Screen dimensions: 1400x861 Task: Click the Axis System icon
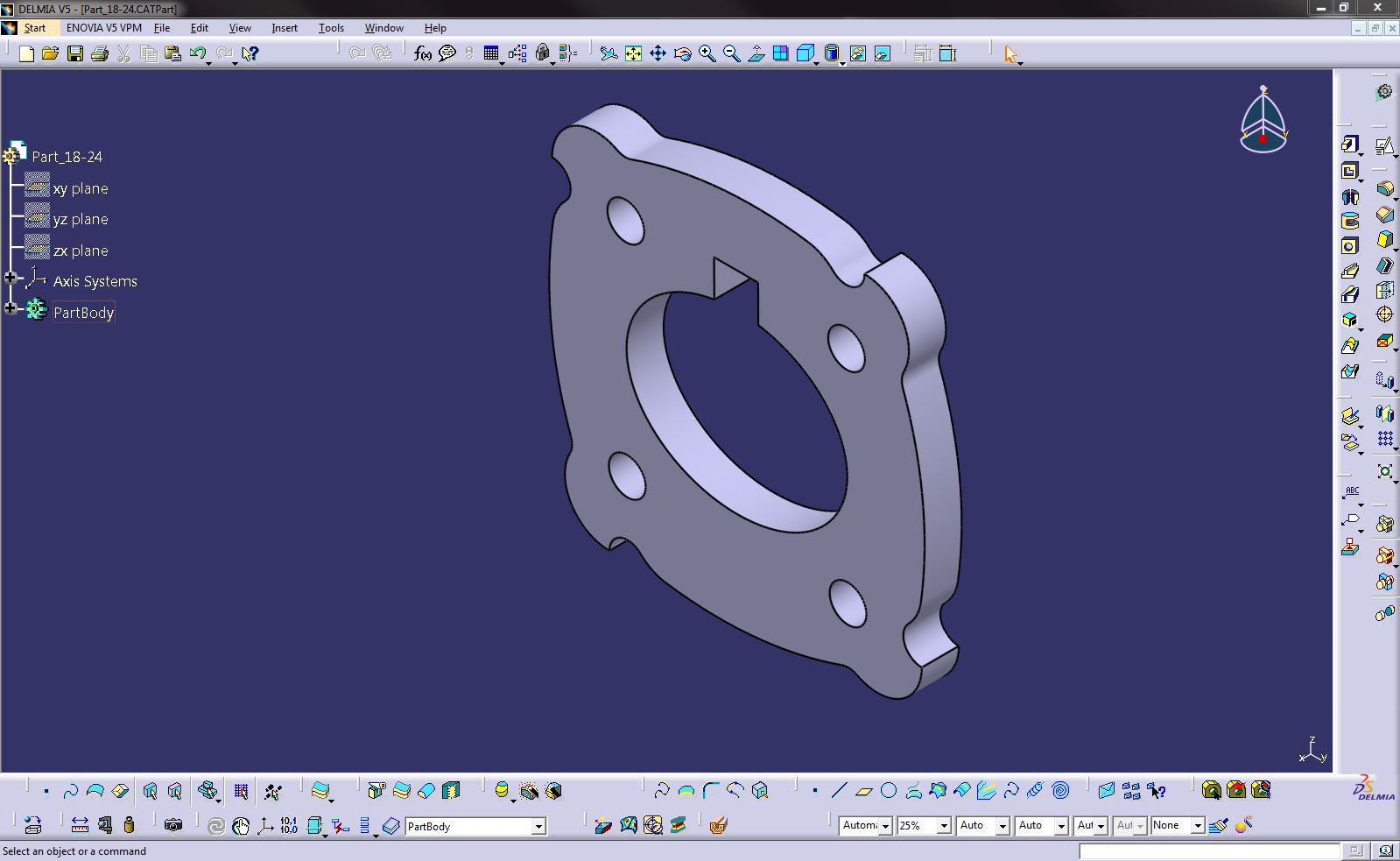click(264, 825)
